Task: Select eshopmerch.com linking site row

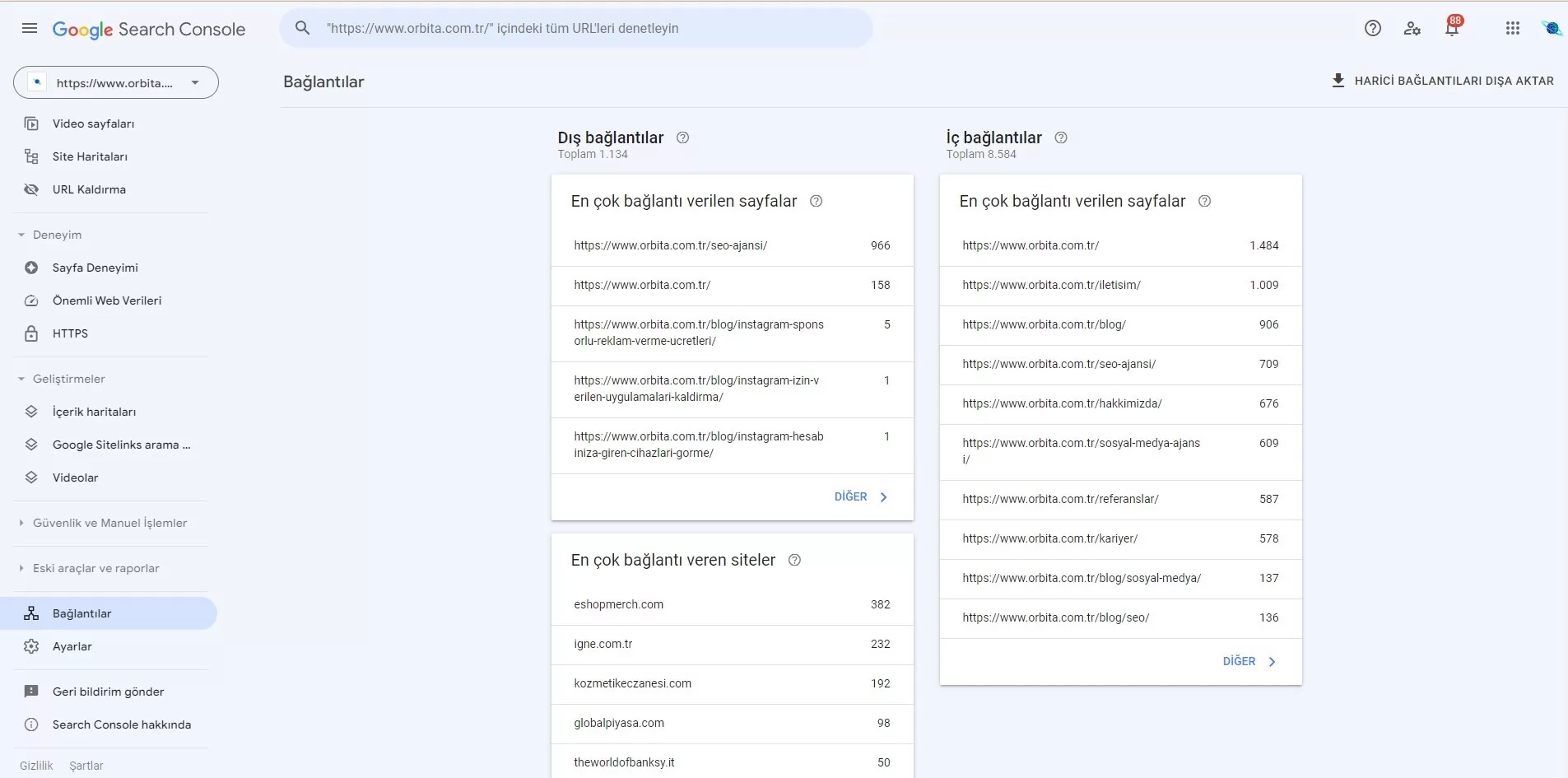Action: [733, 604]
